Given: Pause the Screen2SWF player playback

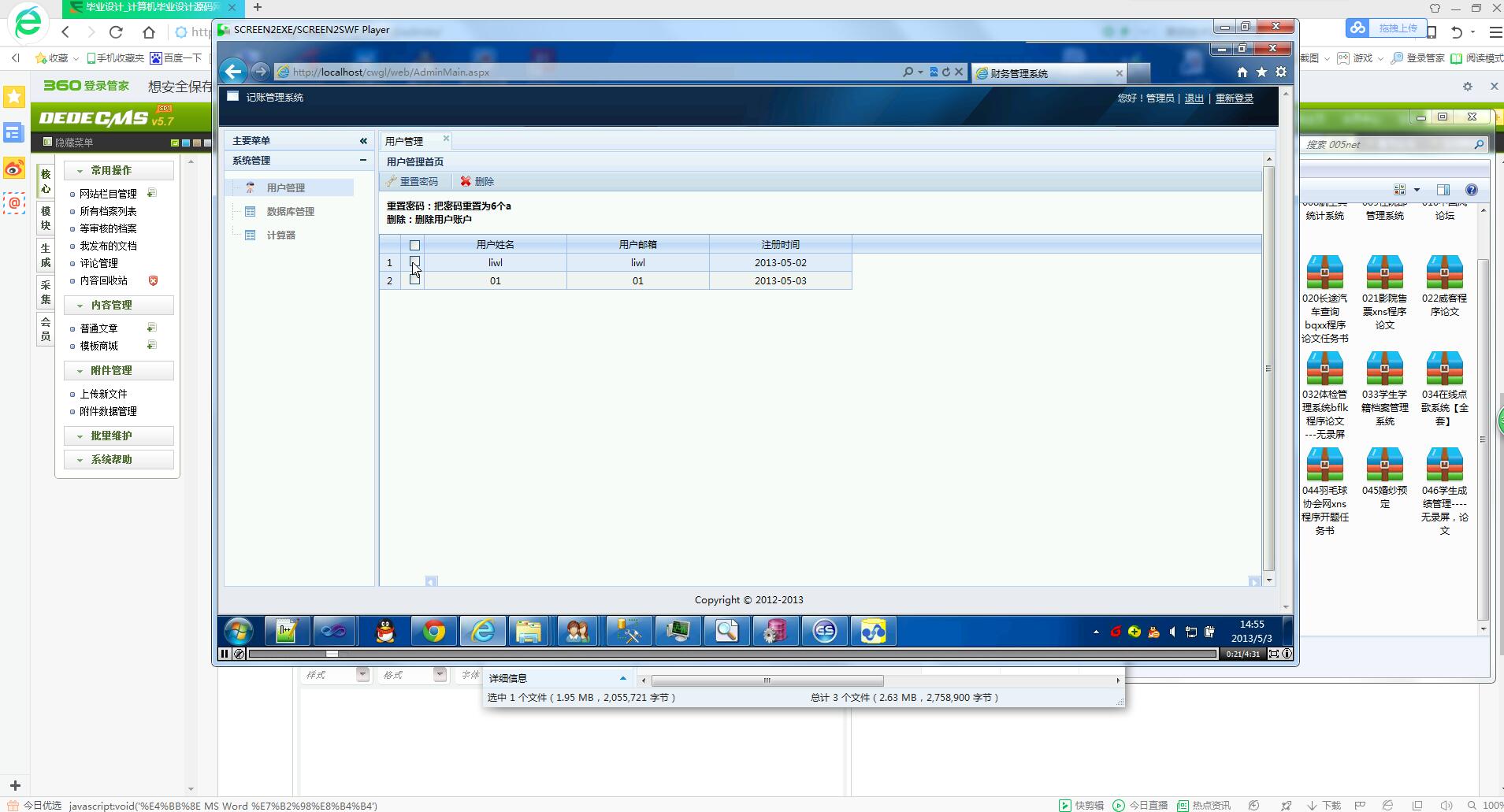Looking at the screenshot, I should tap(225, 654).
